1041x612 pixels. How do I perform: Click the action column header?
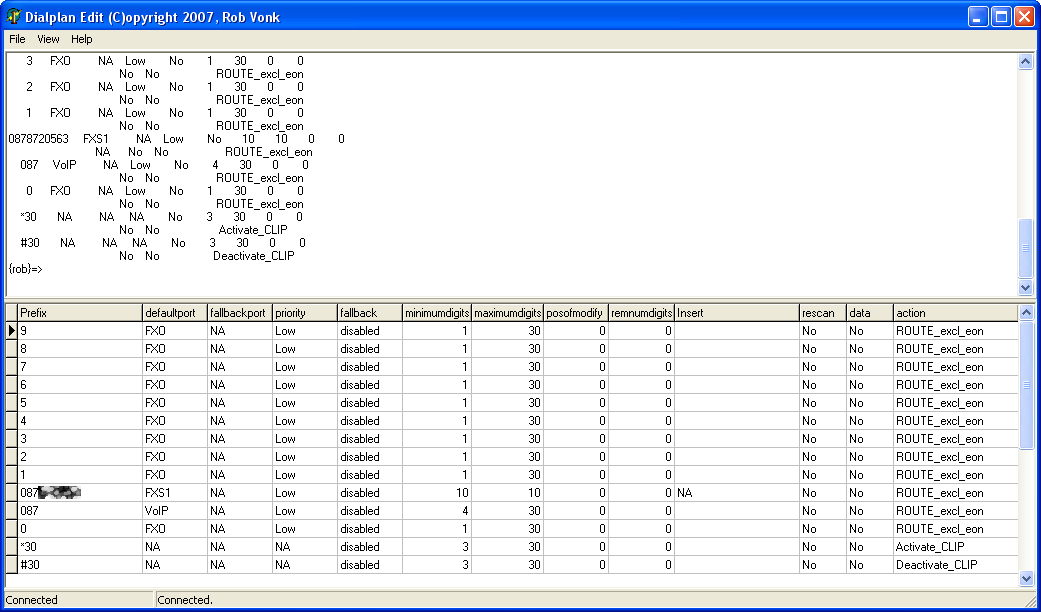click(955, 313)
